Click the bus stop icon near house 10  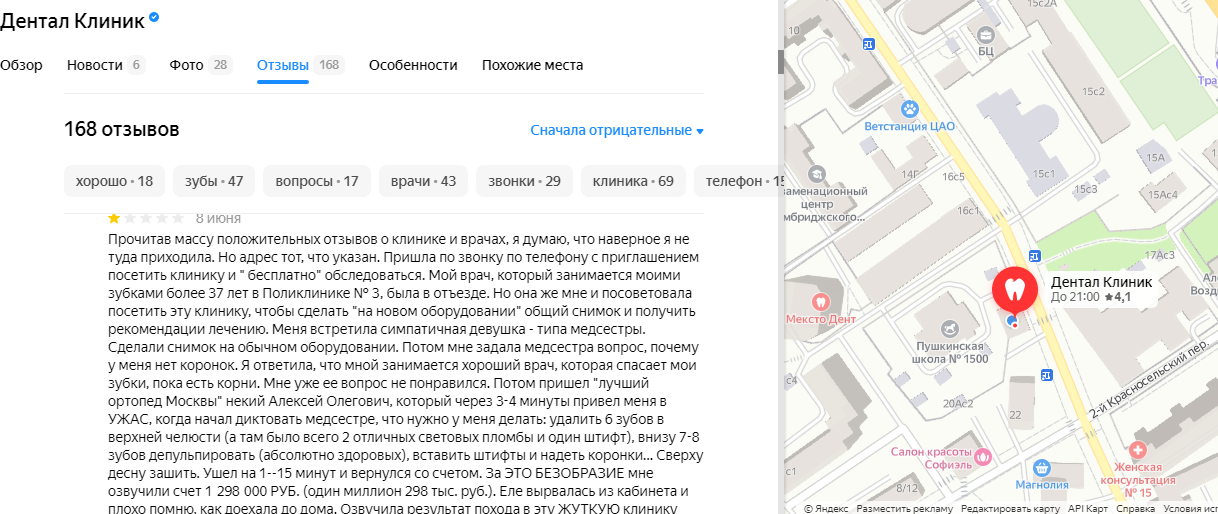pyautogui.click(x=868, y=43)
